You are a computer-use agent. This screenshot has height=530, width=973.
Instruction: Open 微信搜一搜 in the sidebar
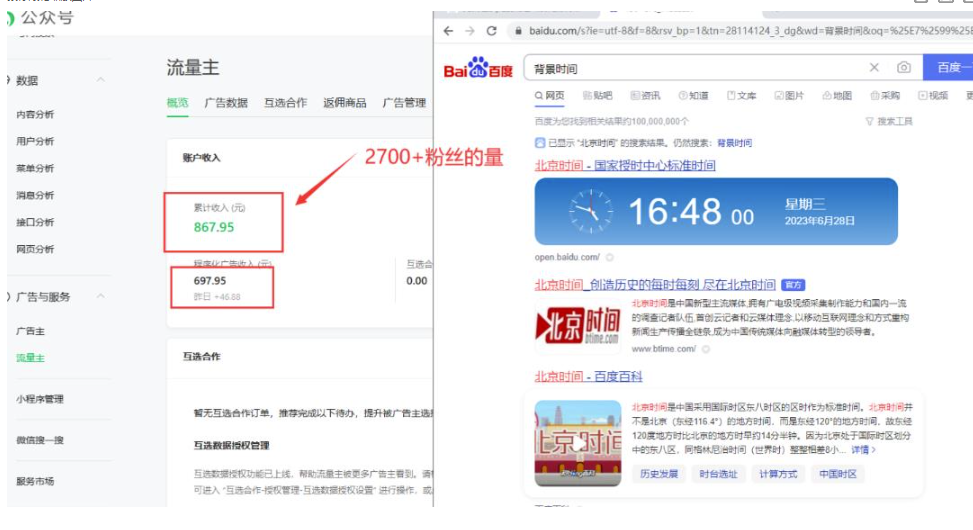click(x=40, y=440)
